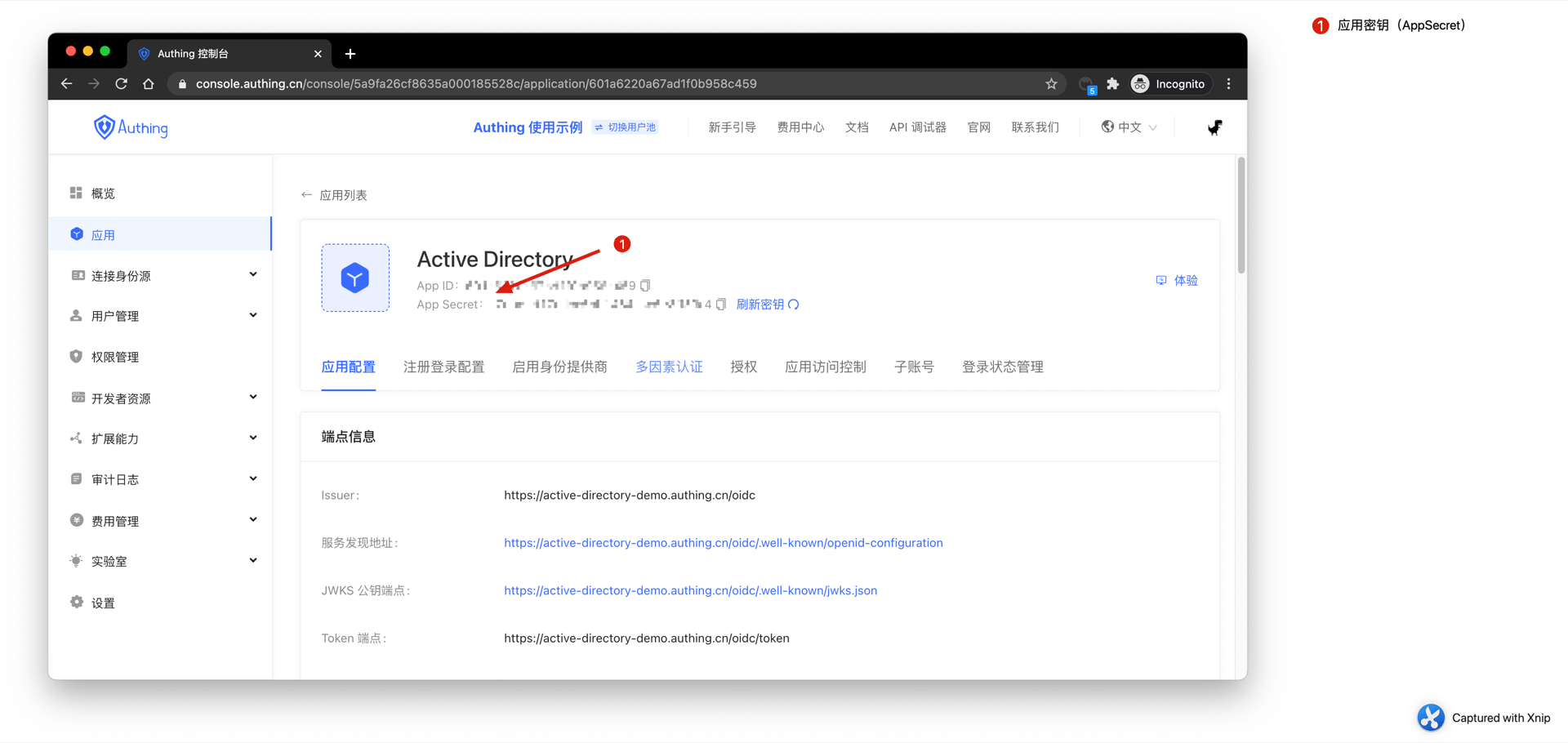Click the Authing logo in header
Screen dimensions: 1568x743
[x=131, y=127]
